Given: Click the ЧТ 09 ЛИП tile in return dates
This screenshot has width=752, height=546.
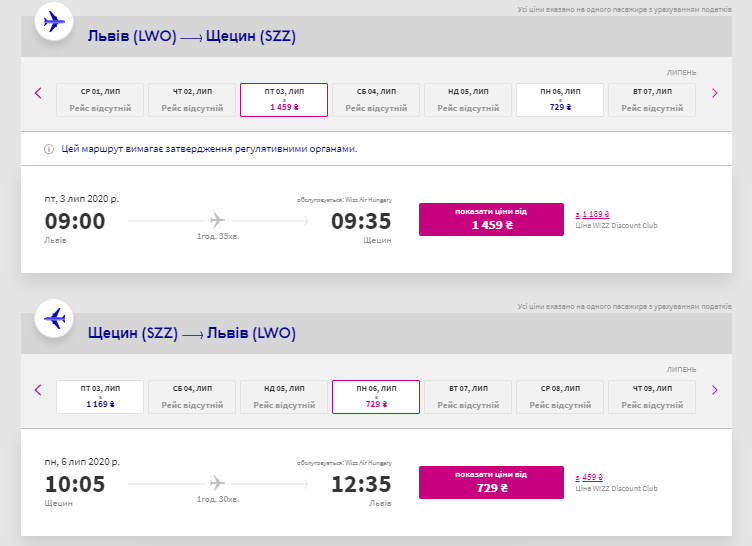Looking at the screenshot, I should 651,397.
